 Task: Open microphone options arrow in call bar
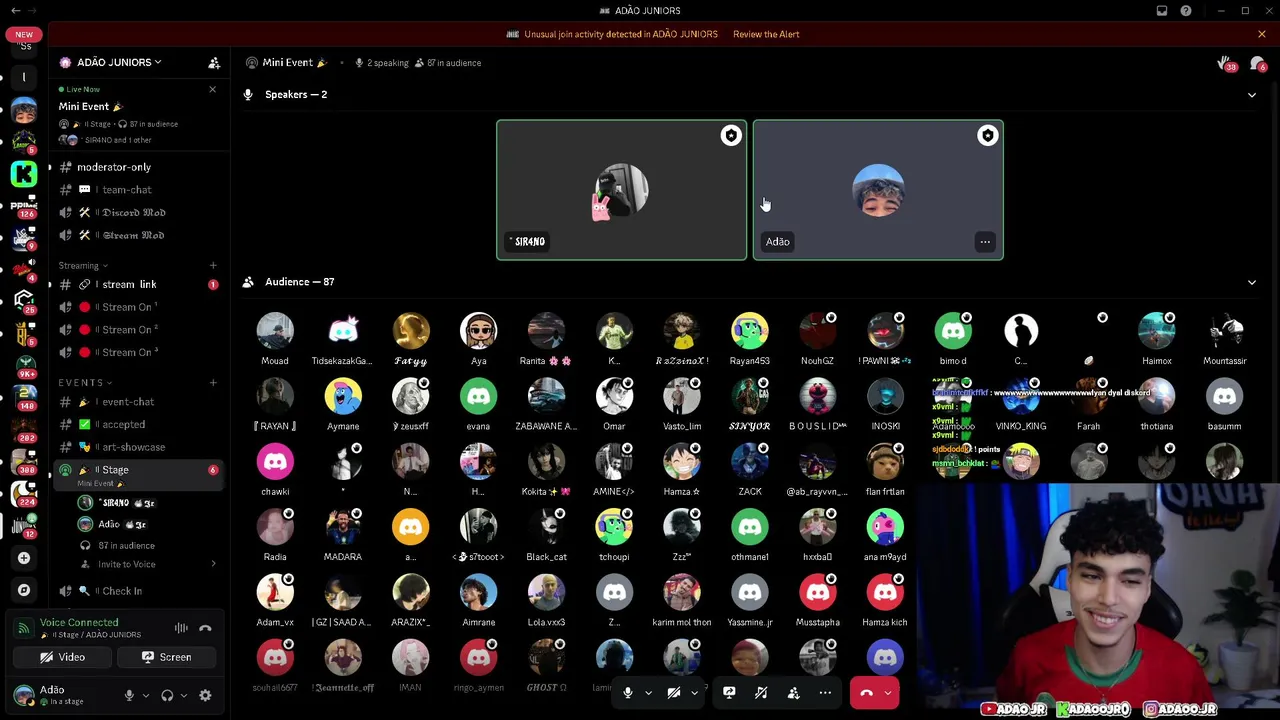[648, 692]
